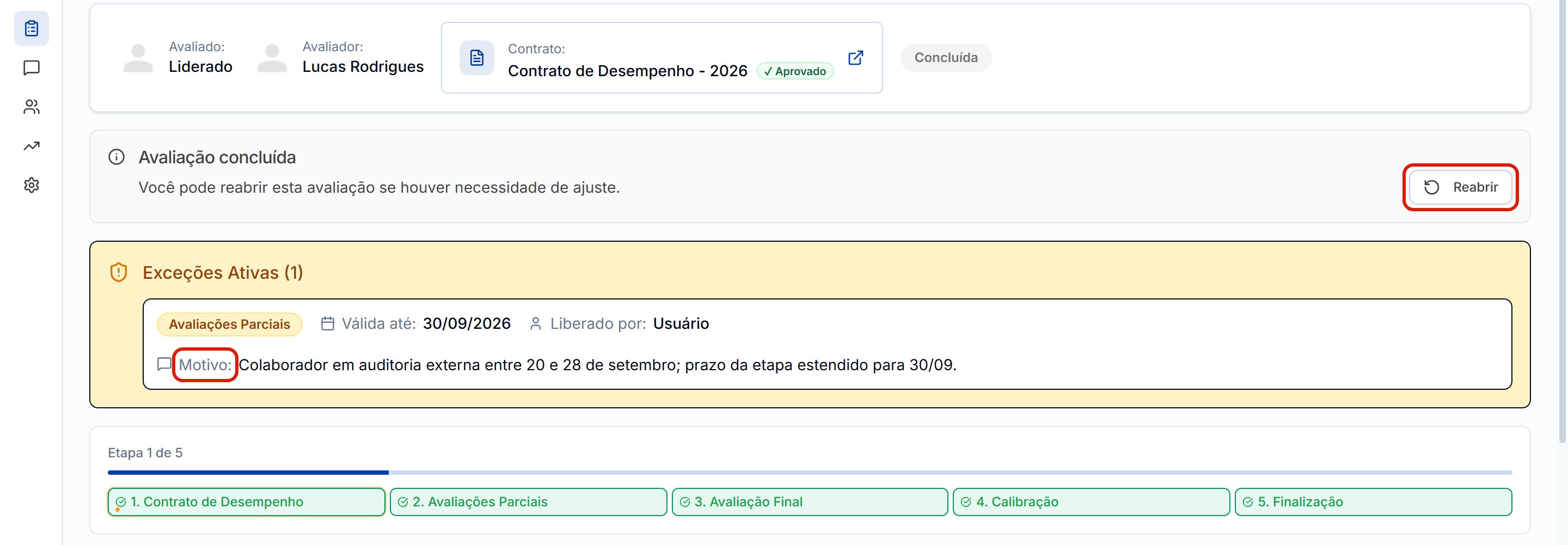Click the Exceções Ativas (1) heading
Screen dimensions: 1568x545
(x=223, y=272)
